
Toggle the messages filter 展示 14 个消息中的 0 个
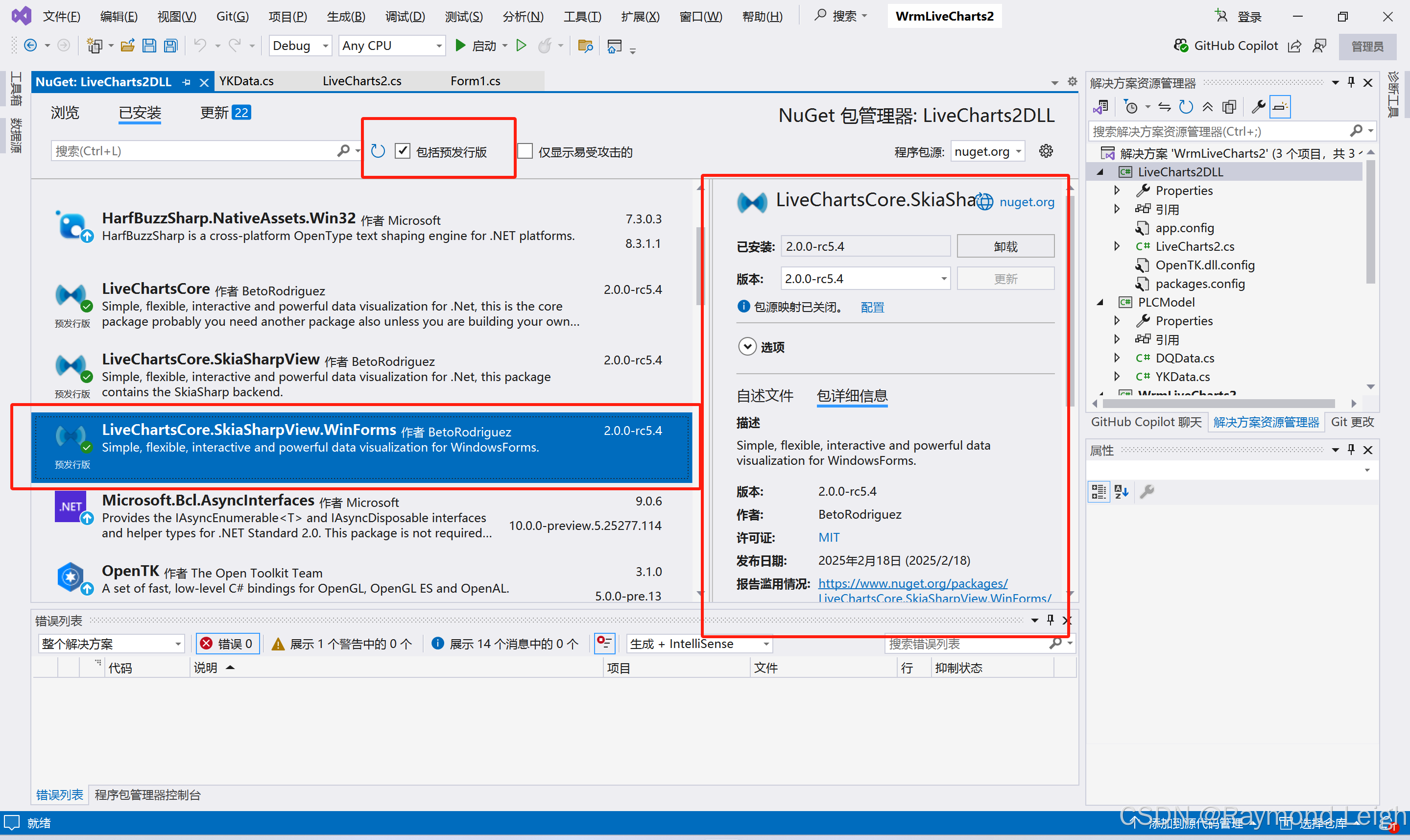pos(505,644)
